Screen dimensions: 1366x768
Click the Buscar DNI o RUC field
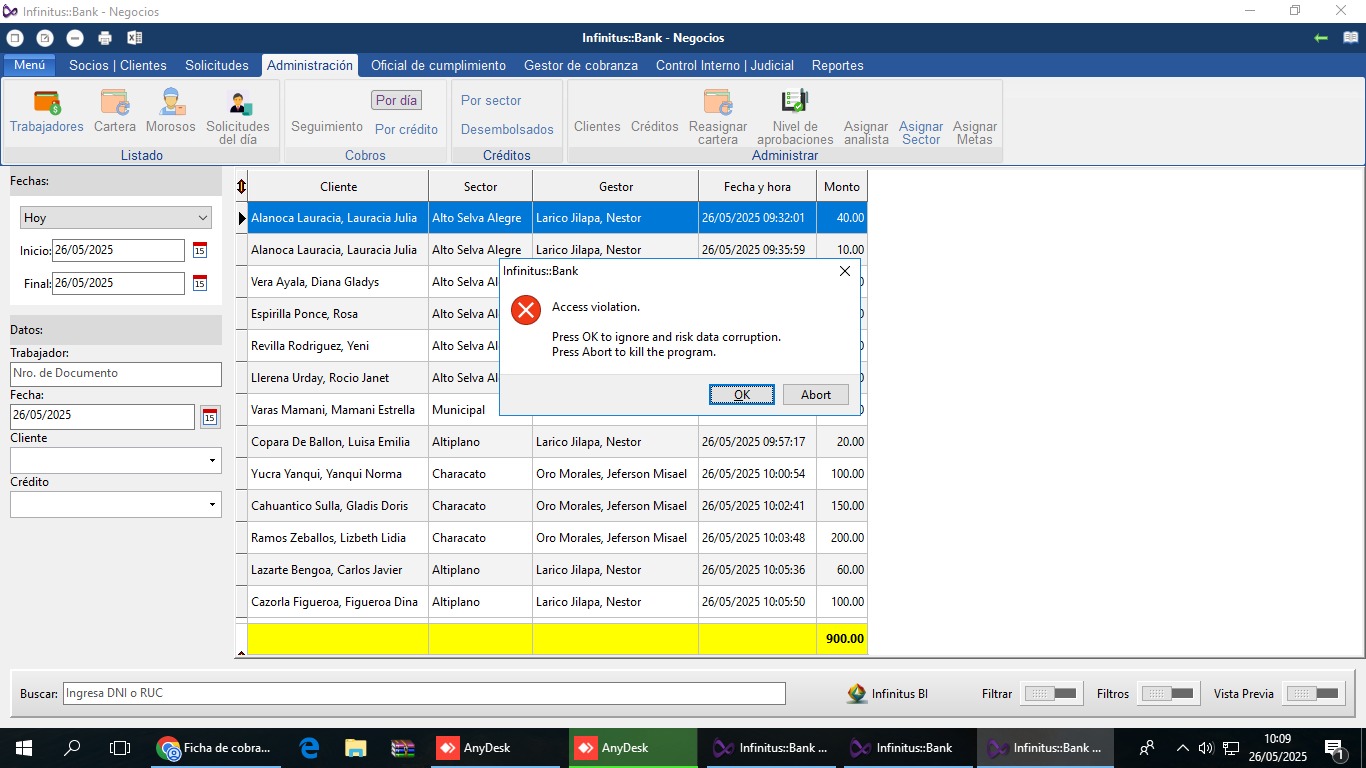(x=424, y=693)
